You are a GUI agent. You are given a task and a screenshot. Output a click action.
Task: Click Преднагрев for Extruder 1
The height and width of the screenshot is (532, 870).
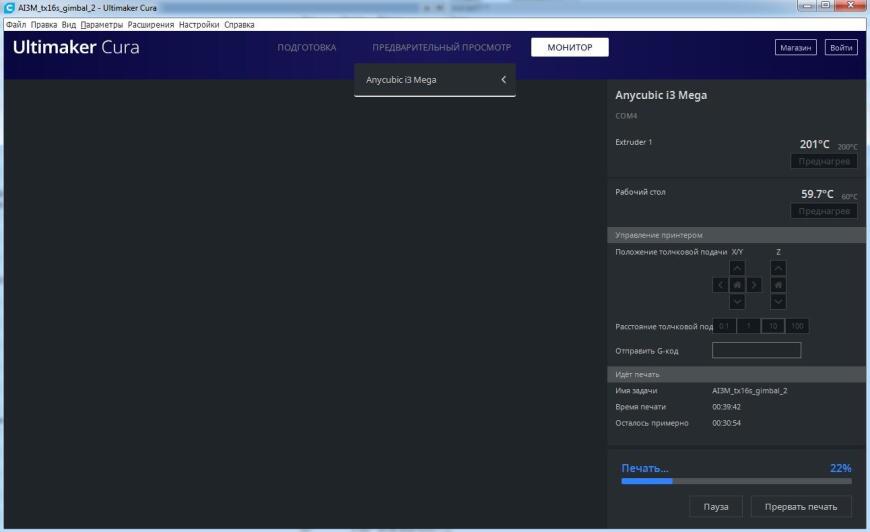click(824, 161)
